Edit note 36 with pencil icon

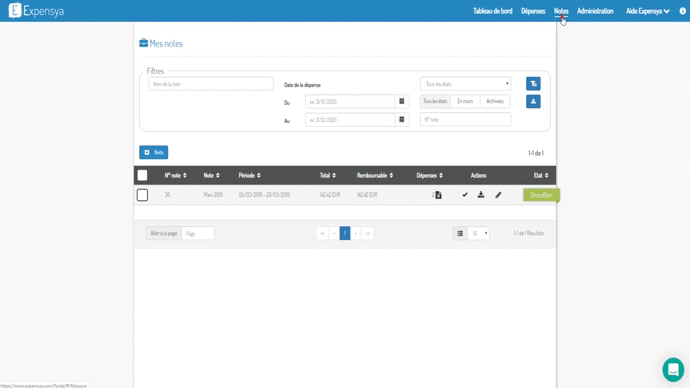[x=498, y=195]
